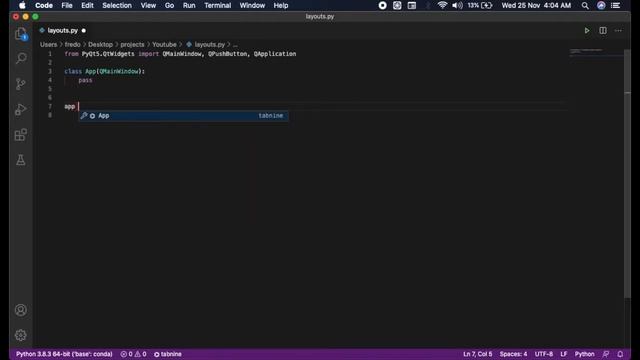640x360 pixels.
Task: Open macOS Spotlight search icon
Action: click(x=585, y=6)
